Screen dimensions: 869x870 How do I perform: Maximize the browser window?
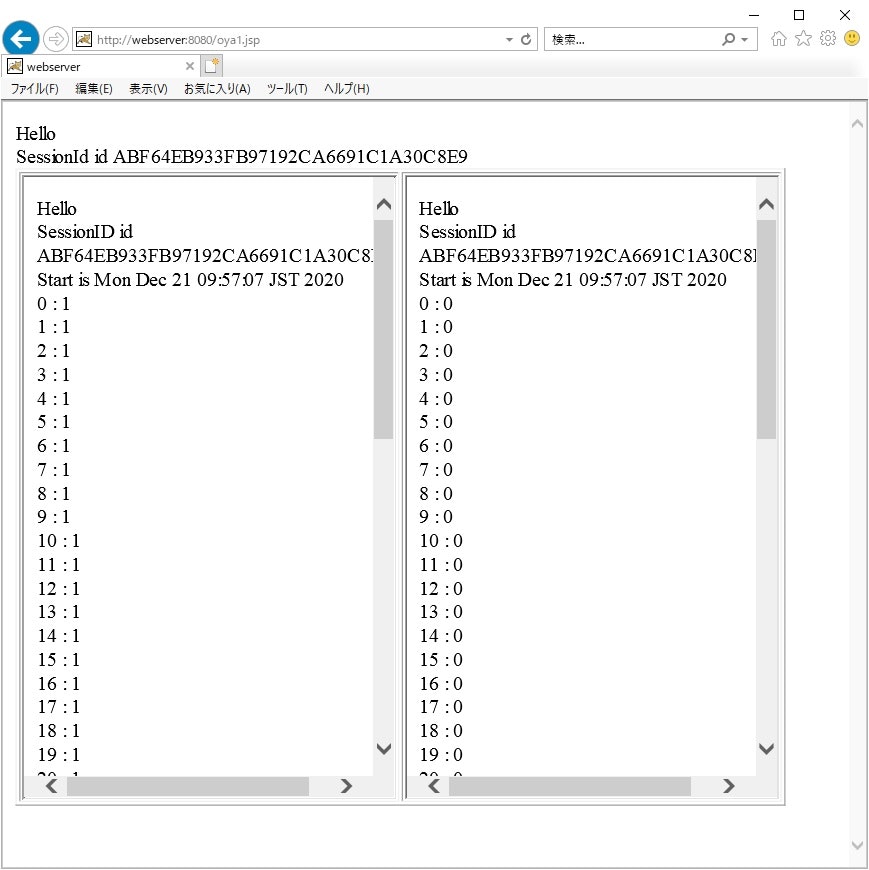coord(799,15)
